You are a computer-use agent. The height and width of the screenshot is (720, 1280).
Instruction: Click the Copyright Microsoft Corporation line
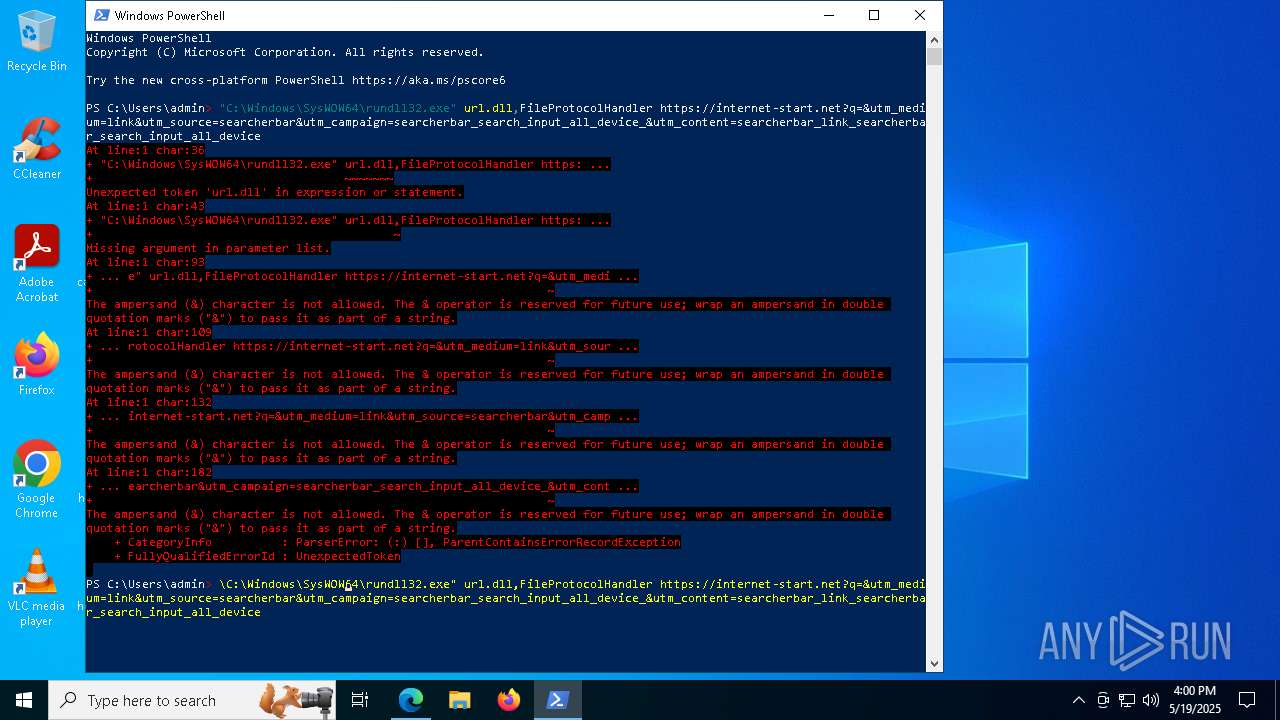coord(285,52)
